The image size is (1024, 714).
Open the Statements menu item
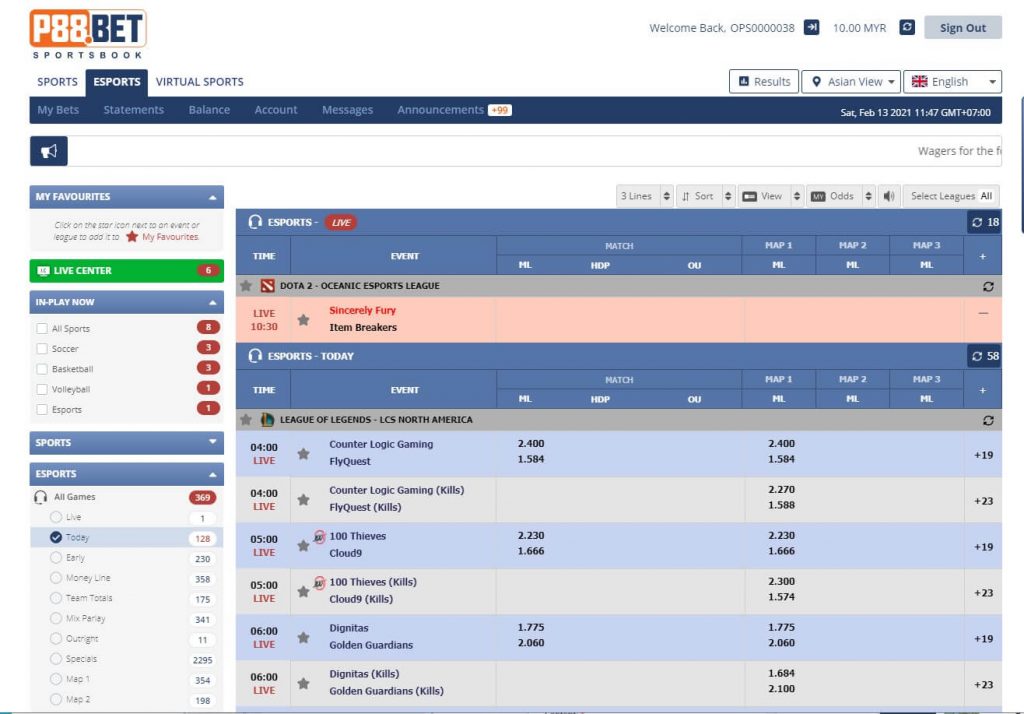133,110
